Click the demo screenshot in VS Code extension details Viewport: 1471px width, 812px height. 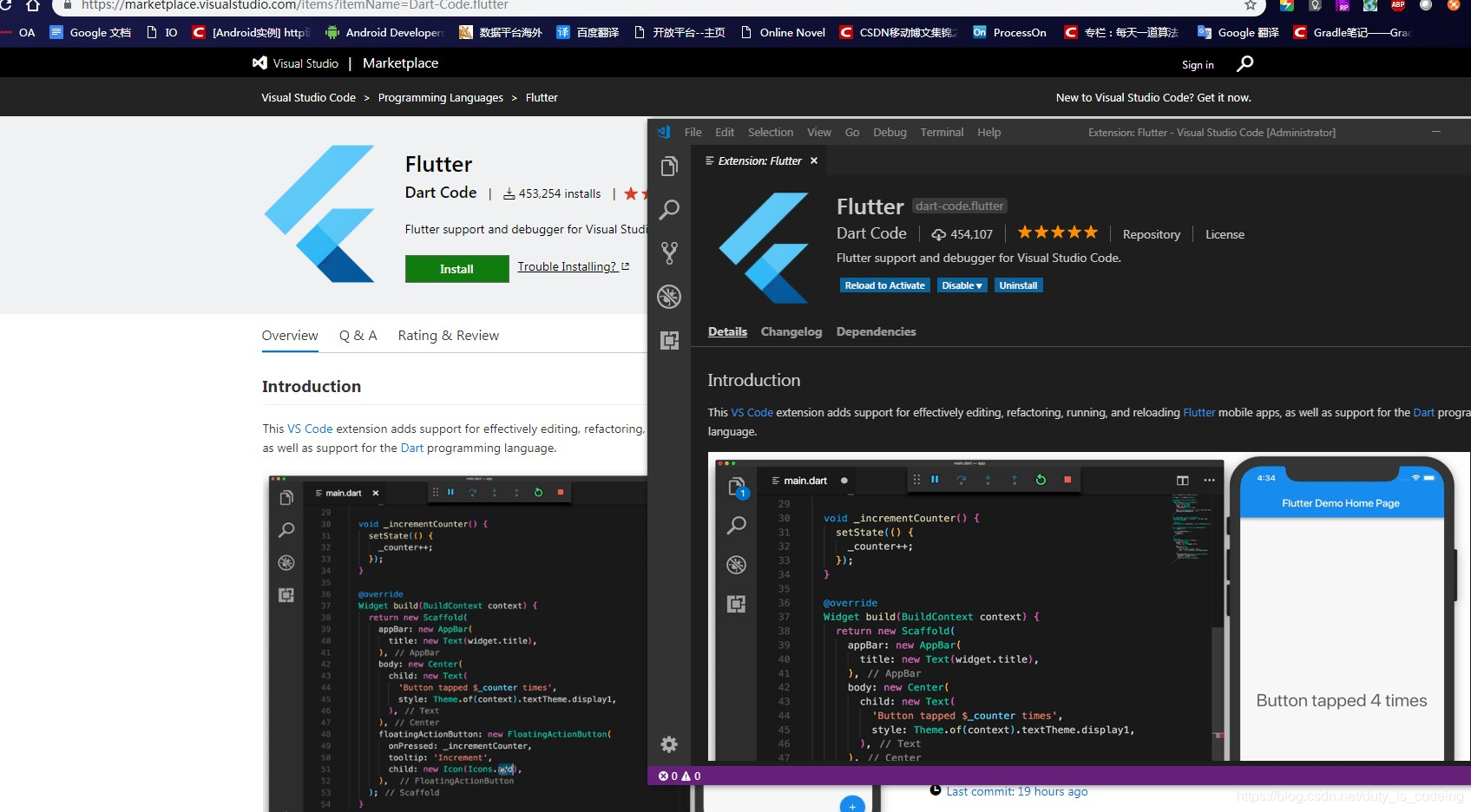coord(1089,607)
